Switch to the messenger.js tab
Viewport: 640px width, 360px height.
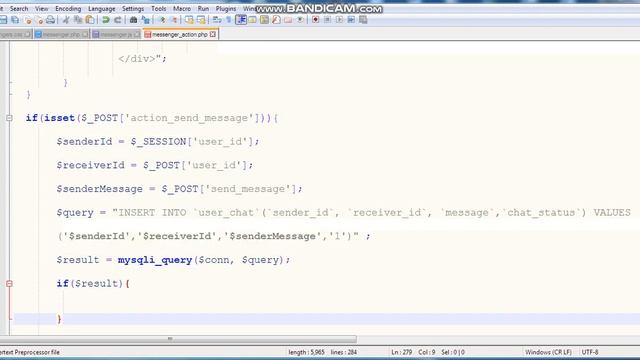[116, 35]
